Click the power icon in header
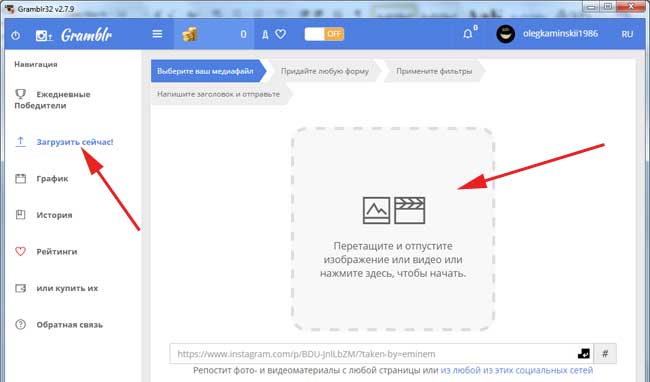The width and height of the screenshot is (650, 382). (x=15, y=35)
